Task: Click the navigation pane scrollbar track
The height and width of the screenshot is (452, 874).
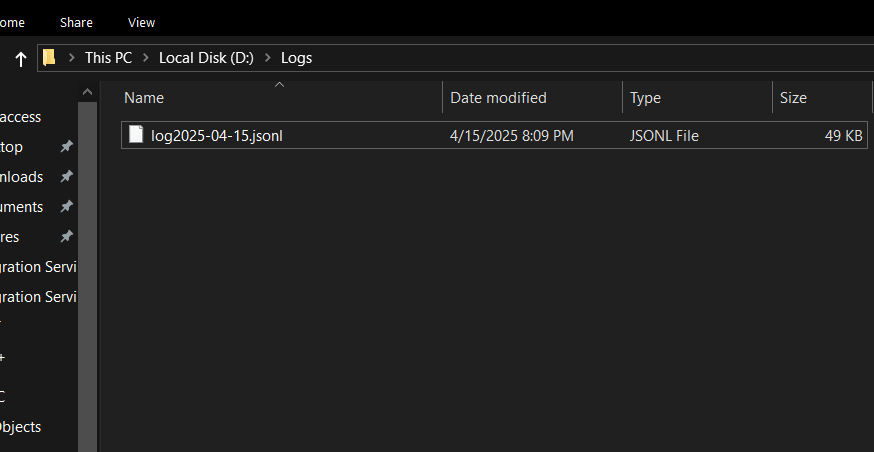Action: [x=88, y=300]
